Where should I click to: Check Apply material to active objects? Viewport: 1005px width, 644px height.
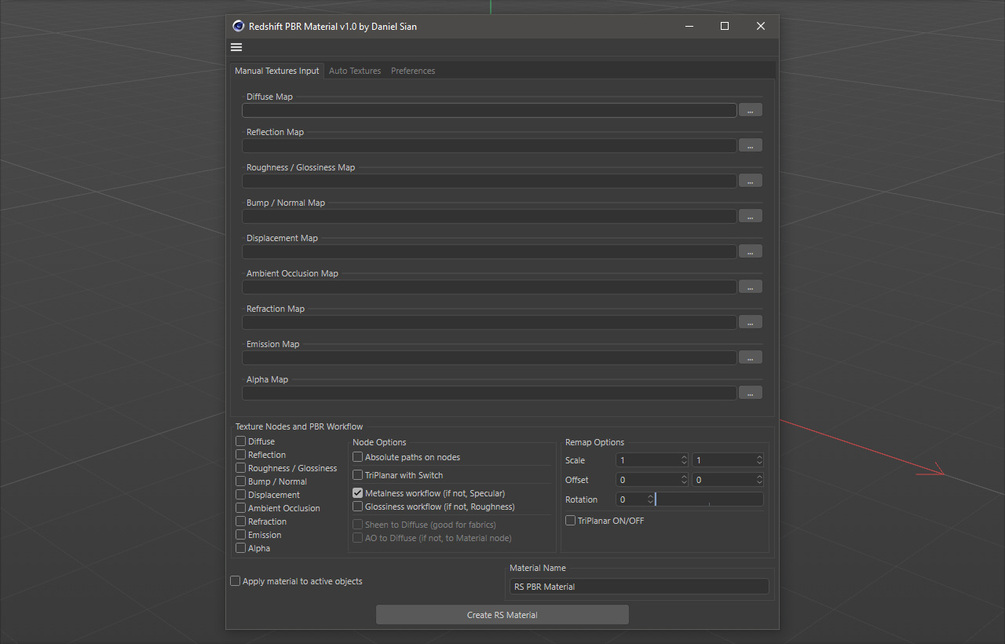(235, 581)
